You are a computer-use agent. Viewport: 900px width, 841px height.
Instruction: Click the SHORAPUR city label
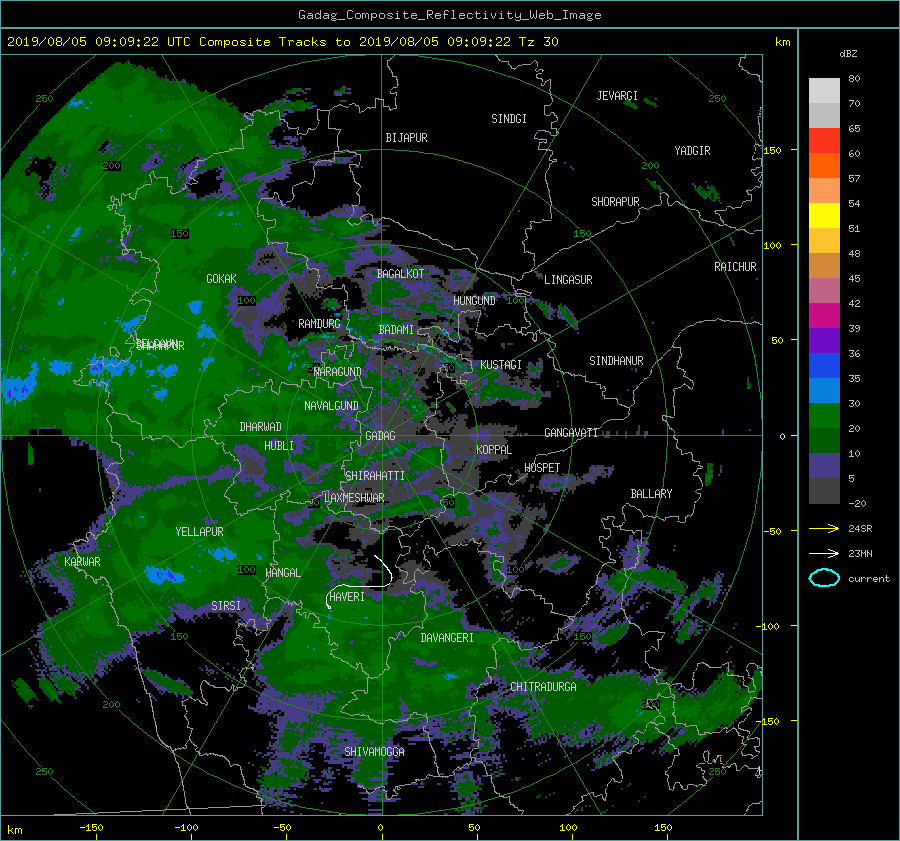point(615,202)
